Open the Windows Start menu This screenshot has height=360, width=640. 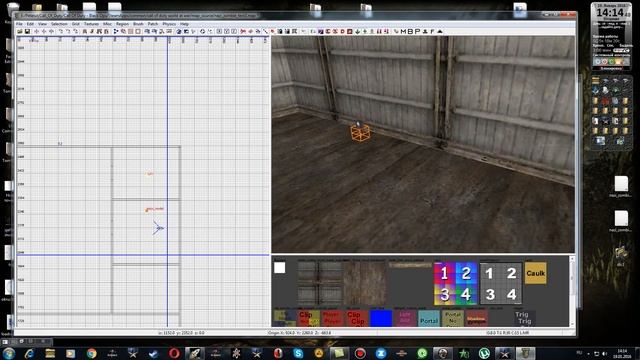[9, 353]
